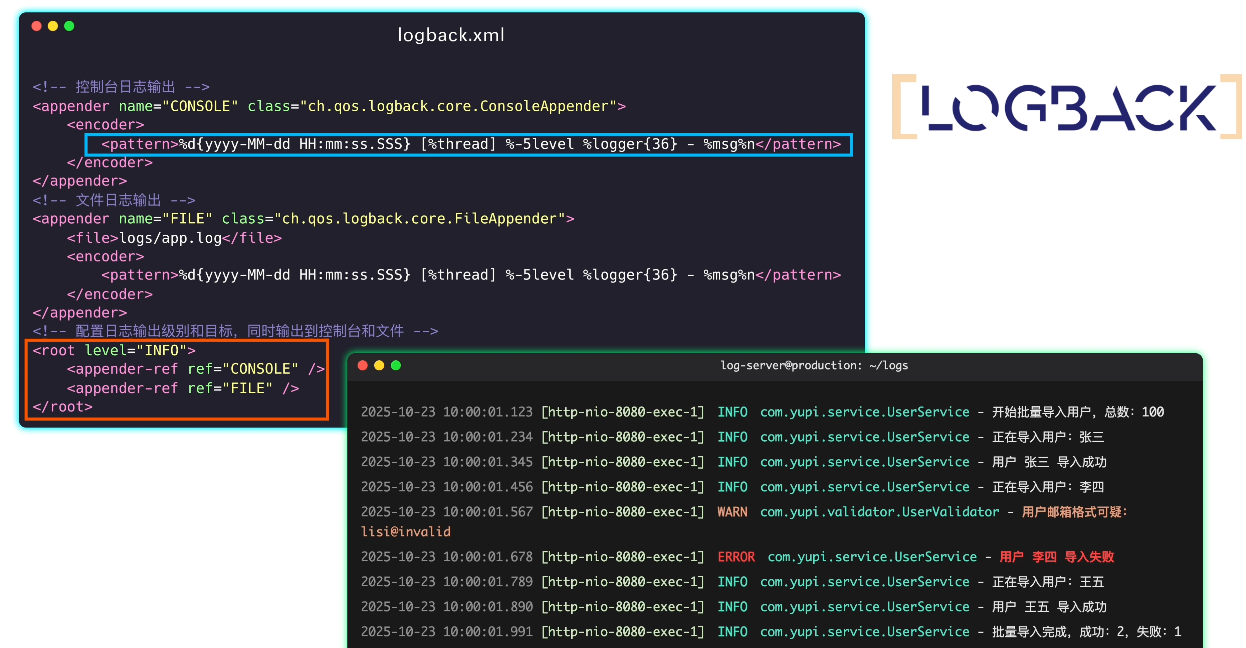Click the CONSOLE appender opening tag line
Viewport: 1246px width, 648px height.
(x=329, y=106)
